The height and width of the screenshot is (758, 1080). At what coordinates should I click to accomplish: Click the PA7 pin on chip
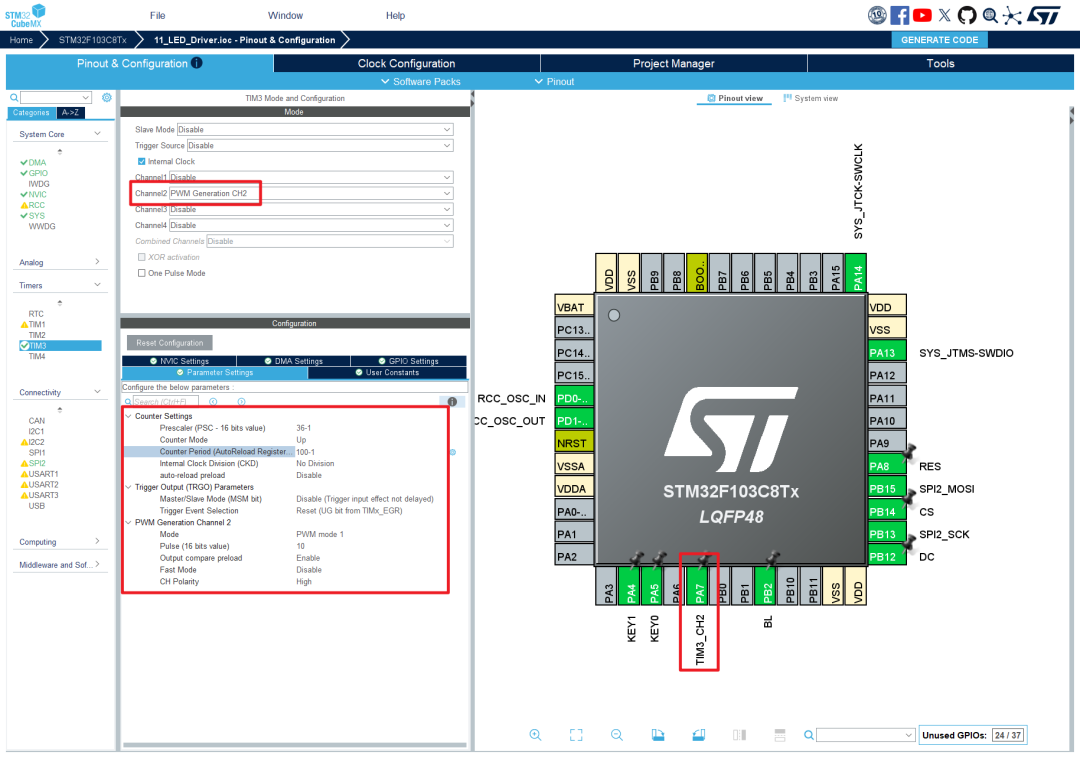coord(699,587)
